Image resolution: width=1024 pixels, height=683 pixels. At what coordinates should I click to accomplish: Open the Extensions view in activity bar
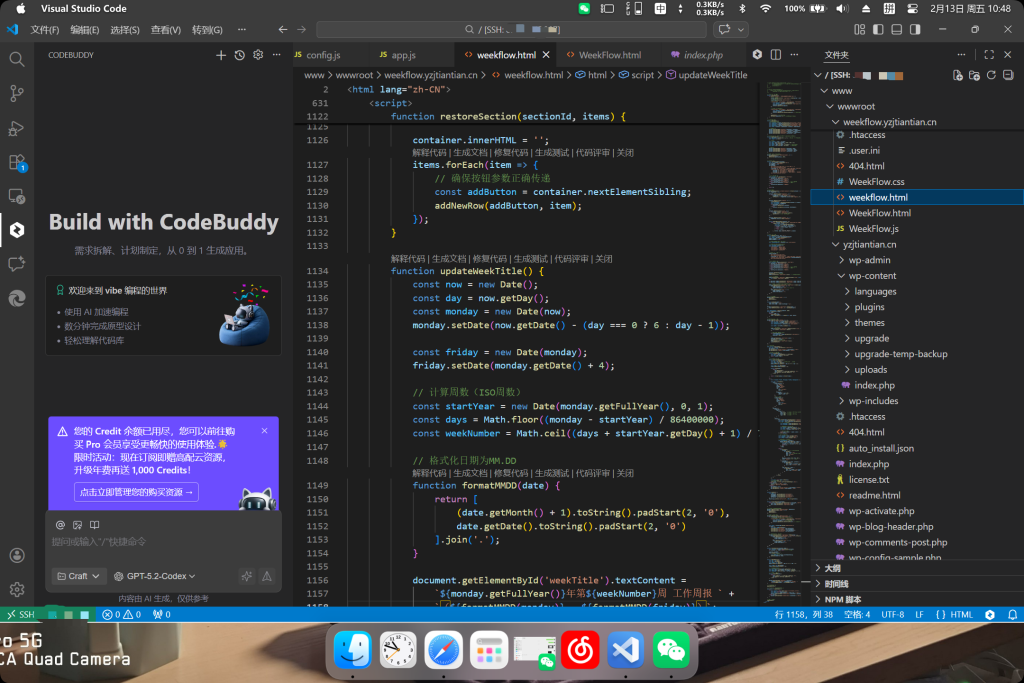click(x=17, y=162)
